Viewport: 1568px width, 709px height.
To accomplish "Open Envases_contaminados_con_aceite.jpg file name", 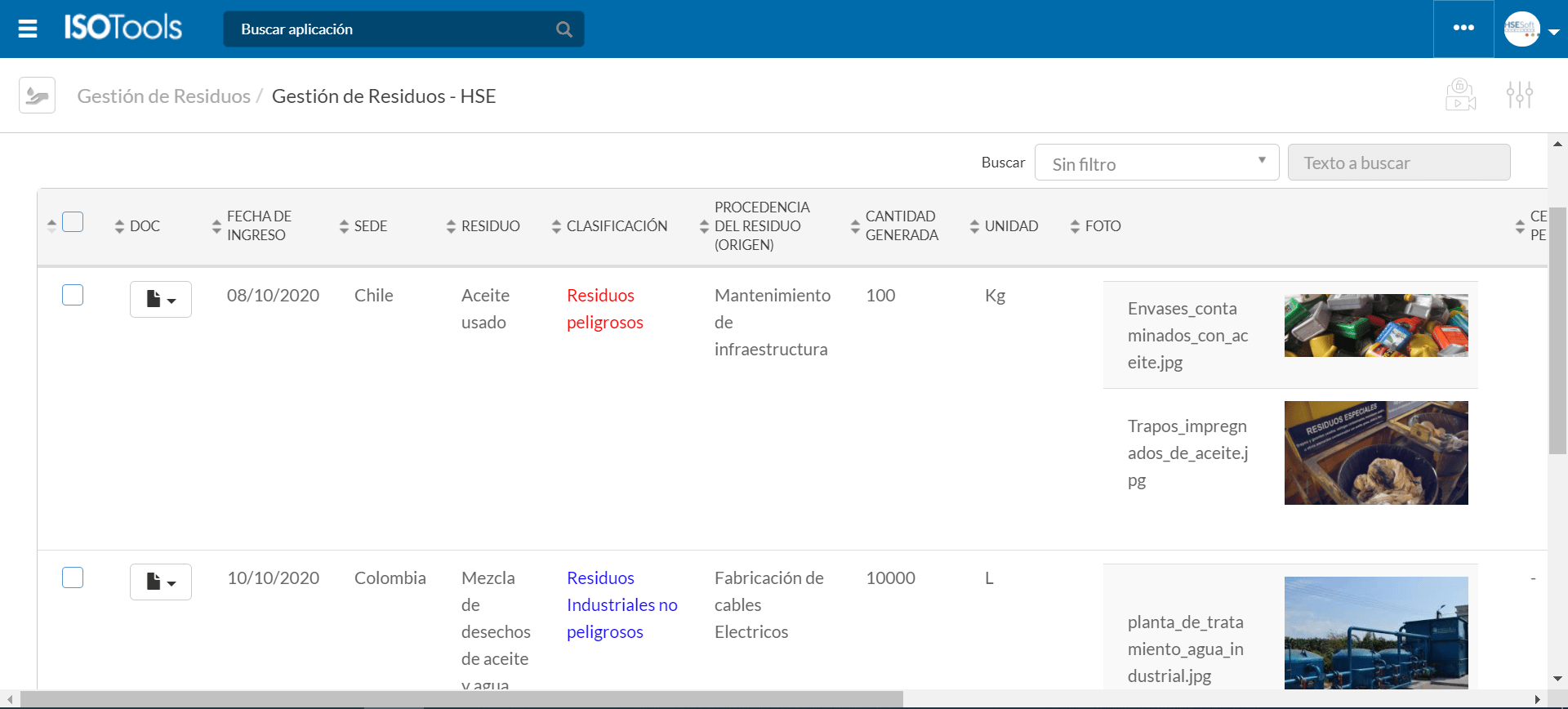I will tap(1188, 335).
